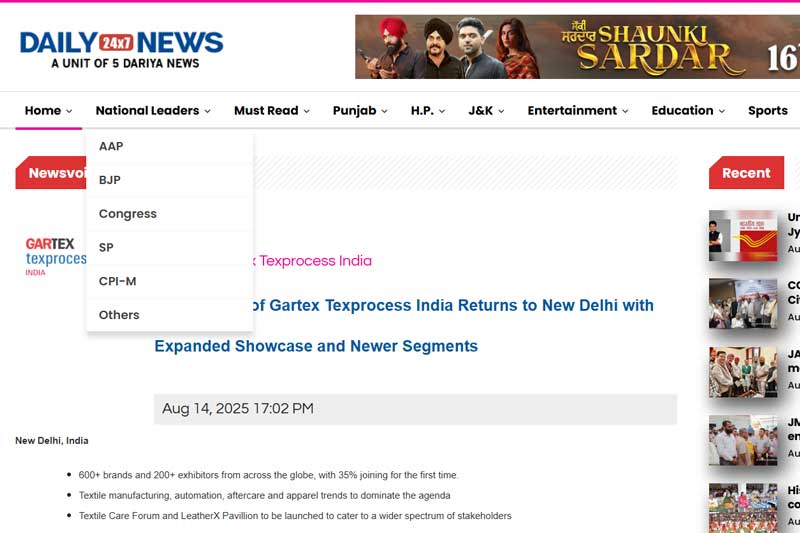Click the New Delhi, India dateline
This screenshot has height=533, width=800.
tap(52, 441)
